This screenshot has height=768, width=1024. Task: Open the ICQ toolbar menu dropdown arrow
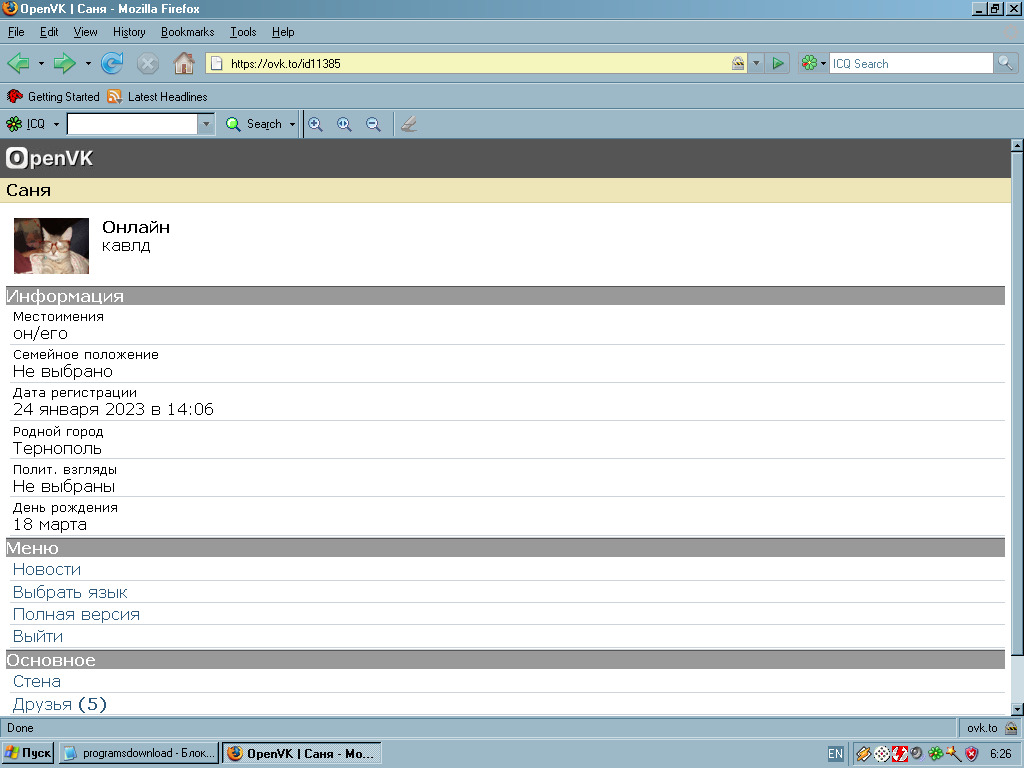point(56,124)
